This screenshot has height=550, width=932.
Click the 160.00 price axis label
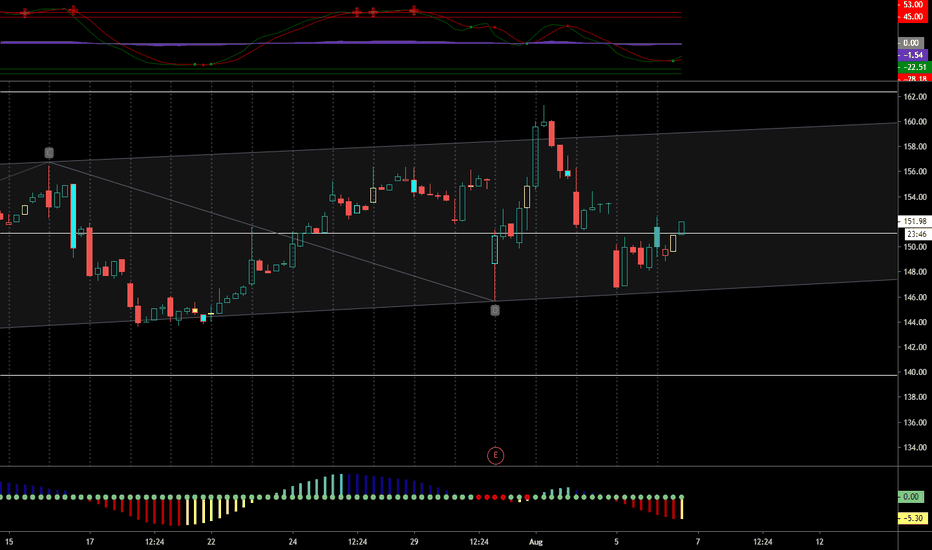coord(915,121)
